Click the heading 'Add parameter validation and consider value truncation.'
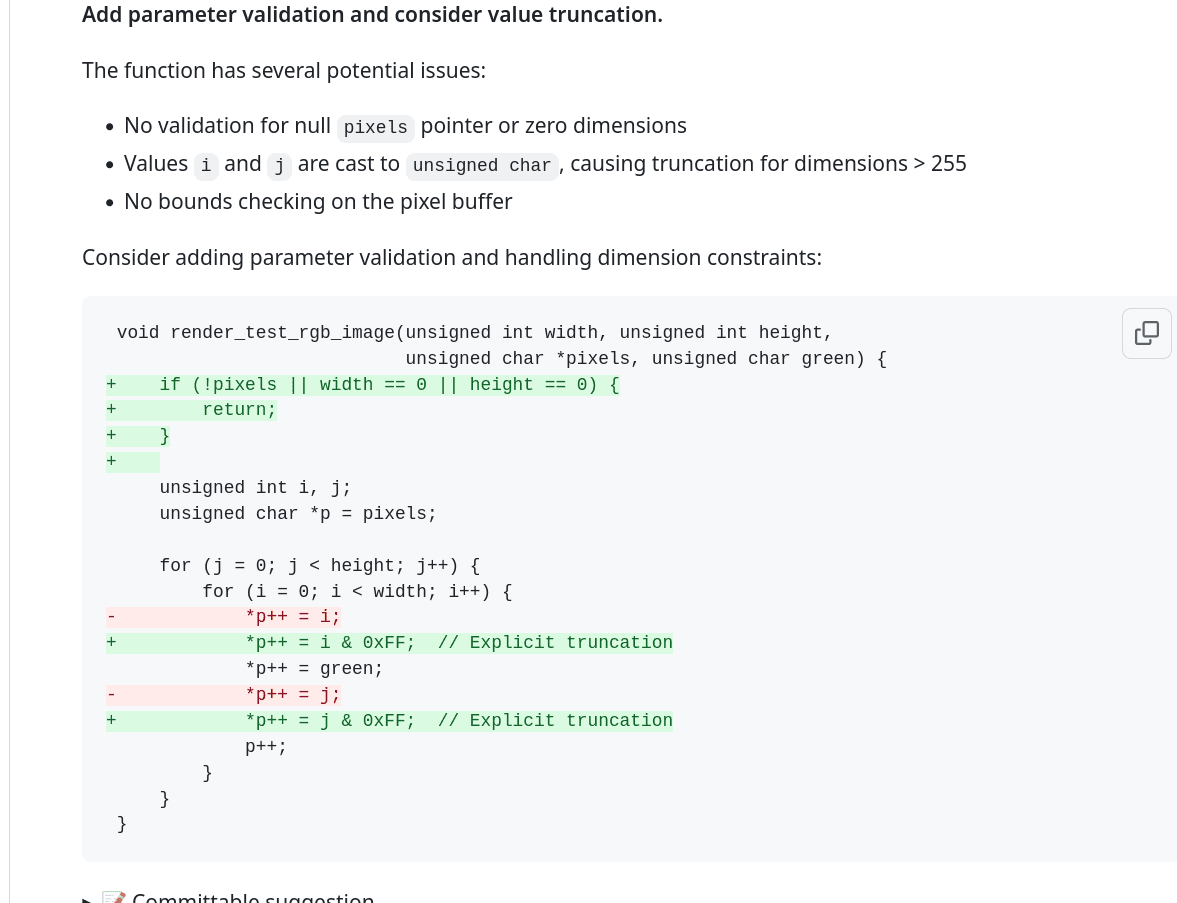Image resolution: width=1177 pixels, height=903 pixels. (372, 15)
